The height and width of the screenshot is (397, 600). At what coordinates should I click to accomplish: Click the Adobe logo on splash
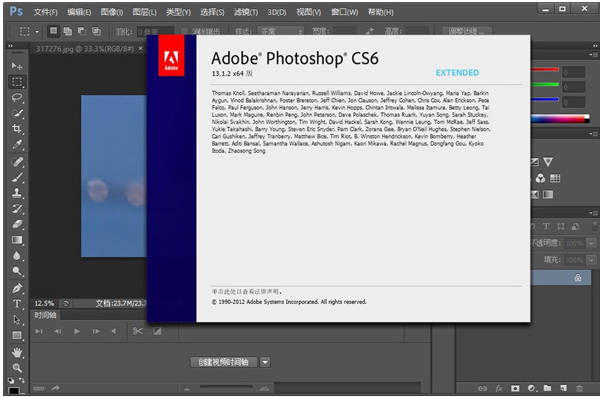pos(171,56)
